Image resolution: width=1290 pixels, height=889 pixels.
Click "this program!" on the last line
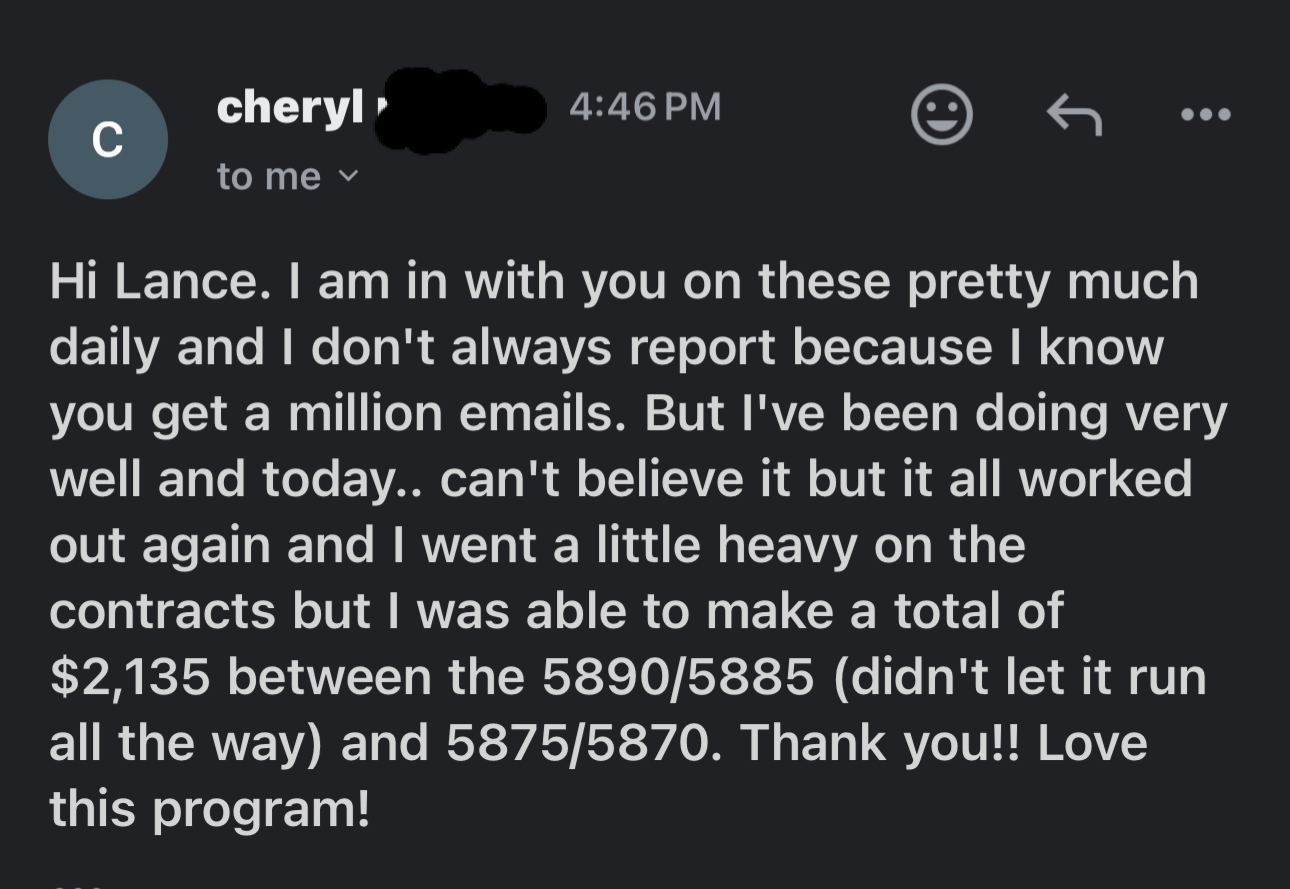click(x=210, y=809)
